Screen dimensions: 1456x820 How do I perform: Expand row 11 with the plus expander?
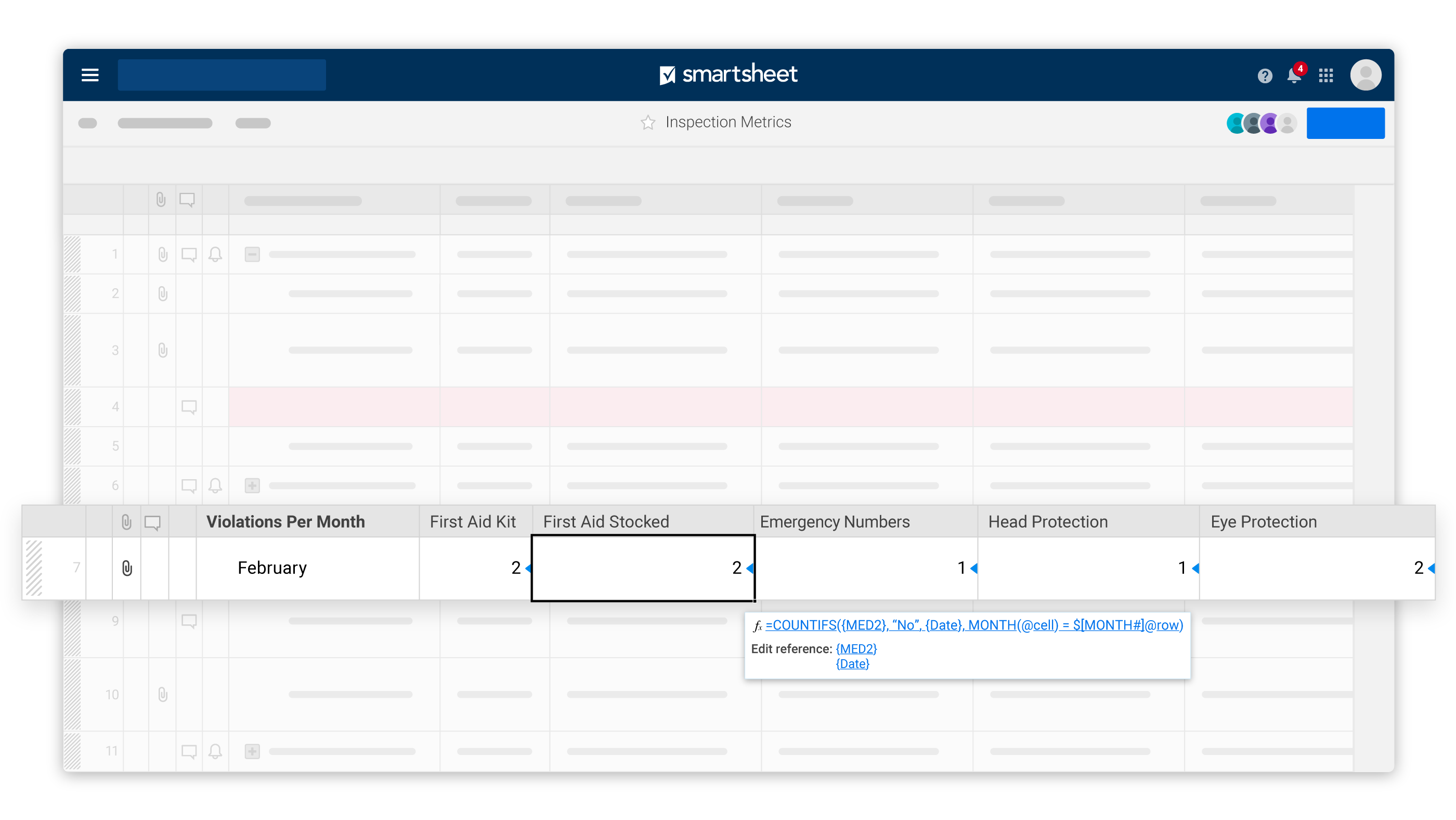[252, 751]
